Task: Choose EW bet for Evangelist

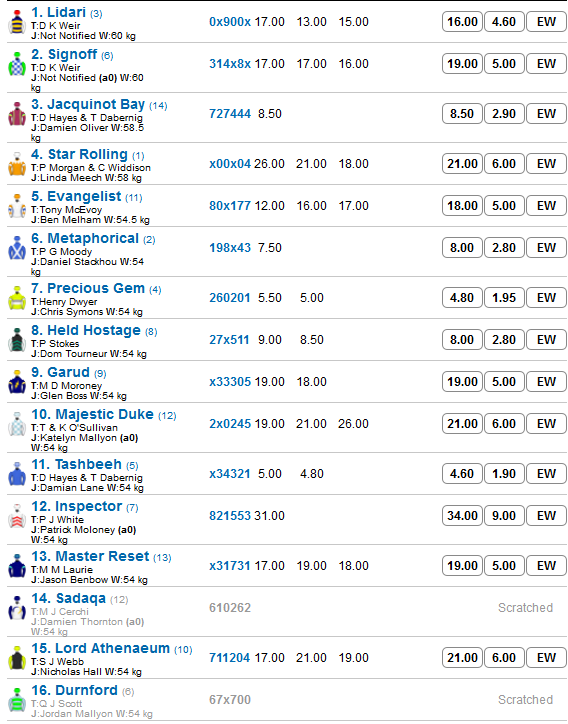Action: pyautogui.click(x=546, y=205)
